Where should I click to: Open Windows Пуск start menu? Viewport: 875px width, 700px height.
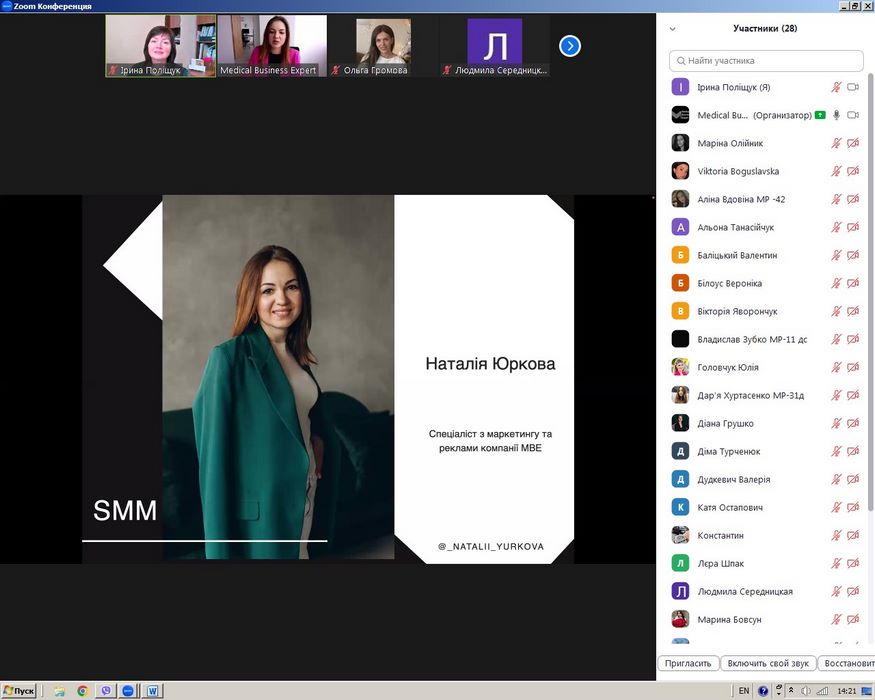[20, 691]
